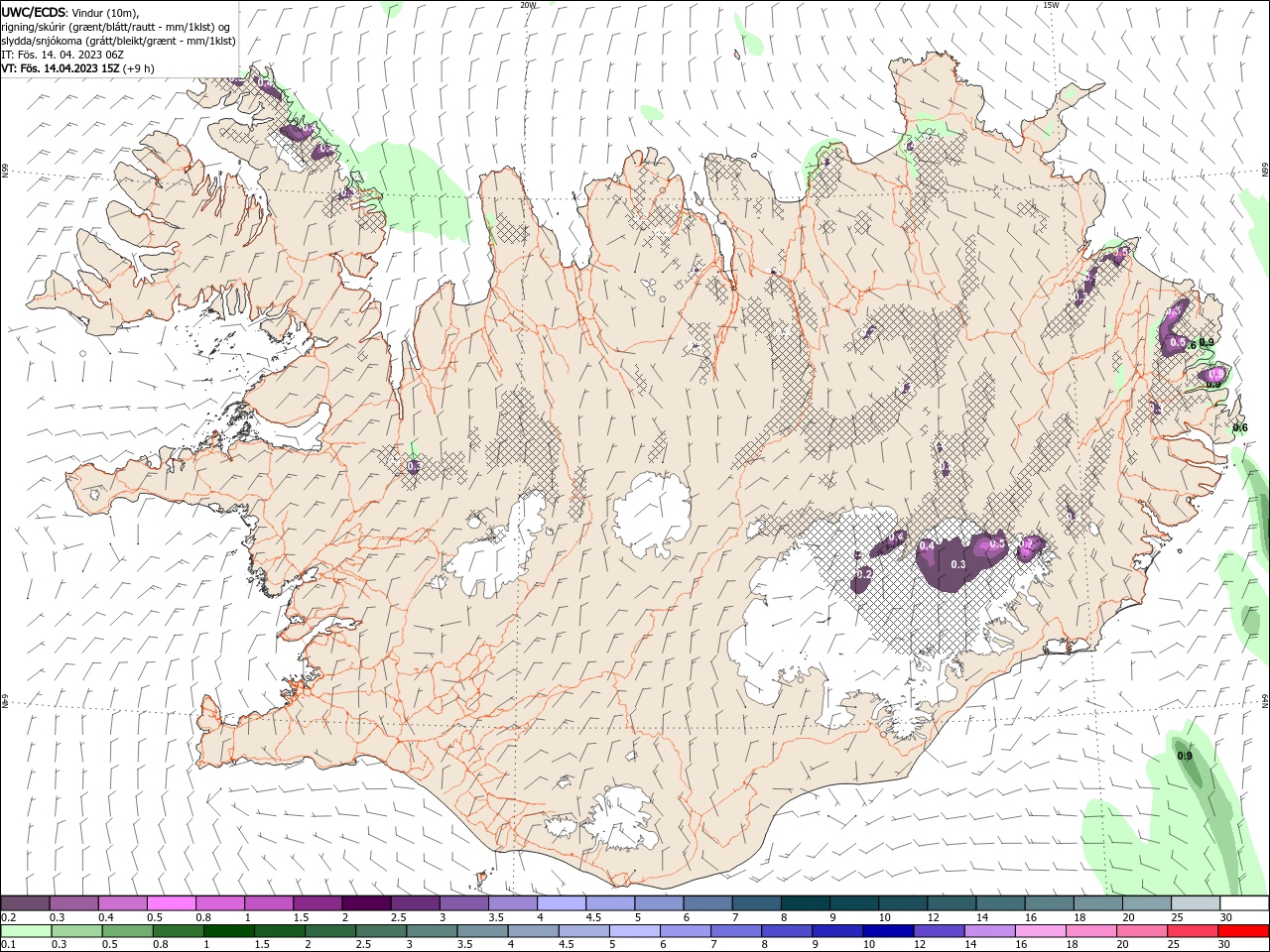Pick the snow legend swatch starting at 10
Screen dimensions: 1270x952
(902, 903)
